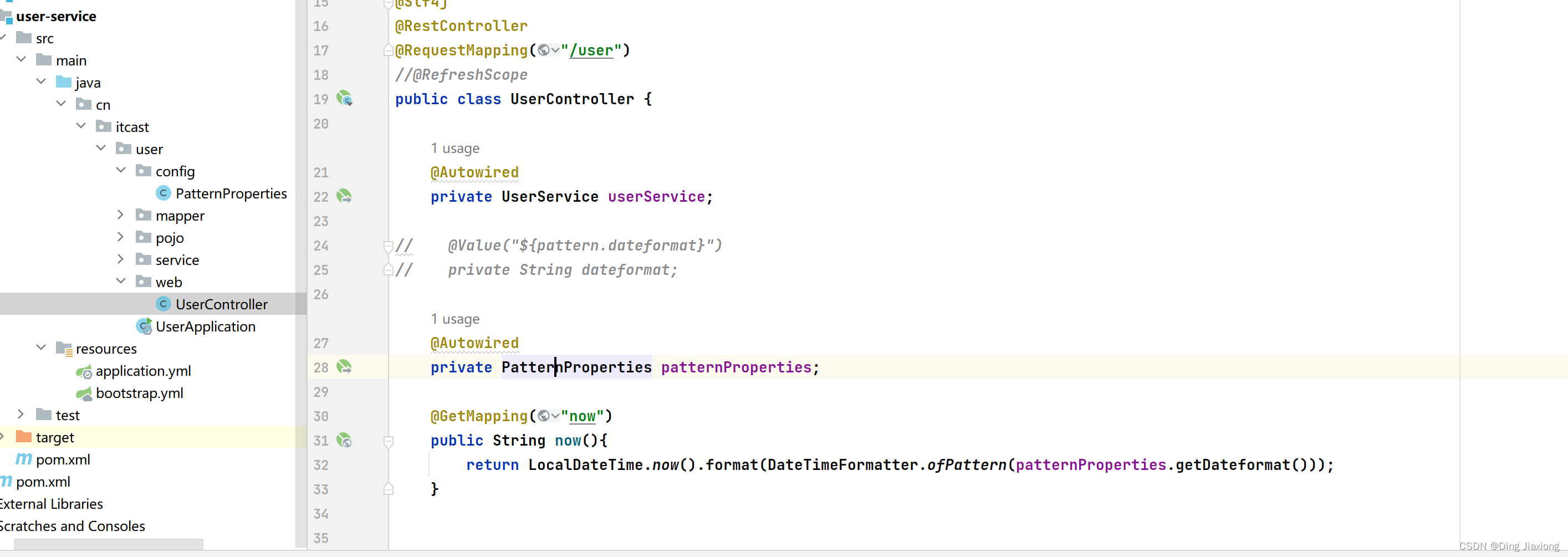The image size is (1568, 557).
Task: Click the UserApplication run-class icon
Action: 144,326
